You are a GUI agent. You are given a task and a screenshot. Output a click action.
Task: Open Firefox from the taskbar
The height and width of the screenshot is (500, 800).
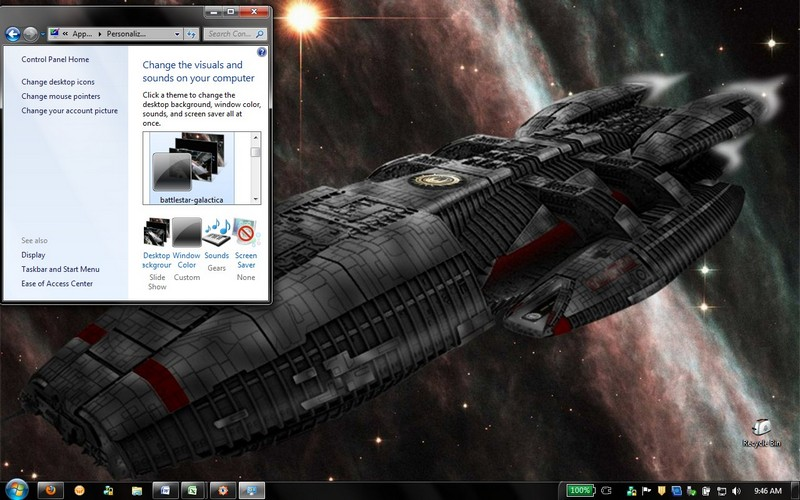point(50,490)
